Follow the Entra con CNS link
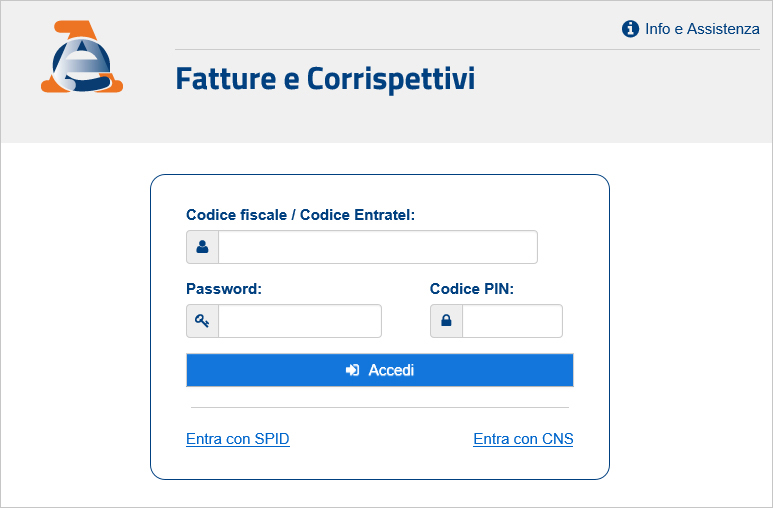This screenshot has width=773, height=508. 523,438
